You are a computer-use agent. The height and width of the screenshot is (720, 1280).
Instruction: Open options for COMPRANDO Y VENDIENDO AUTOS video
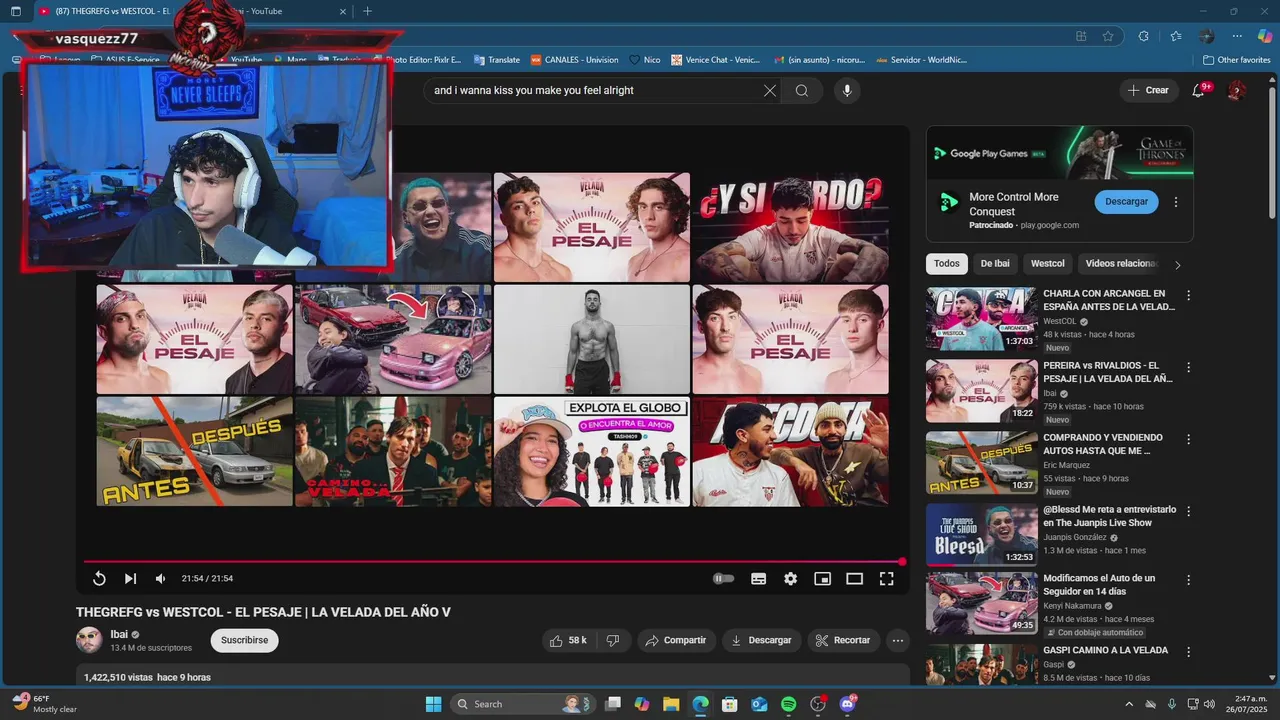click(1189, 440)
